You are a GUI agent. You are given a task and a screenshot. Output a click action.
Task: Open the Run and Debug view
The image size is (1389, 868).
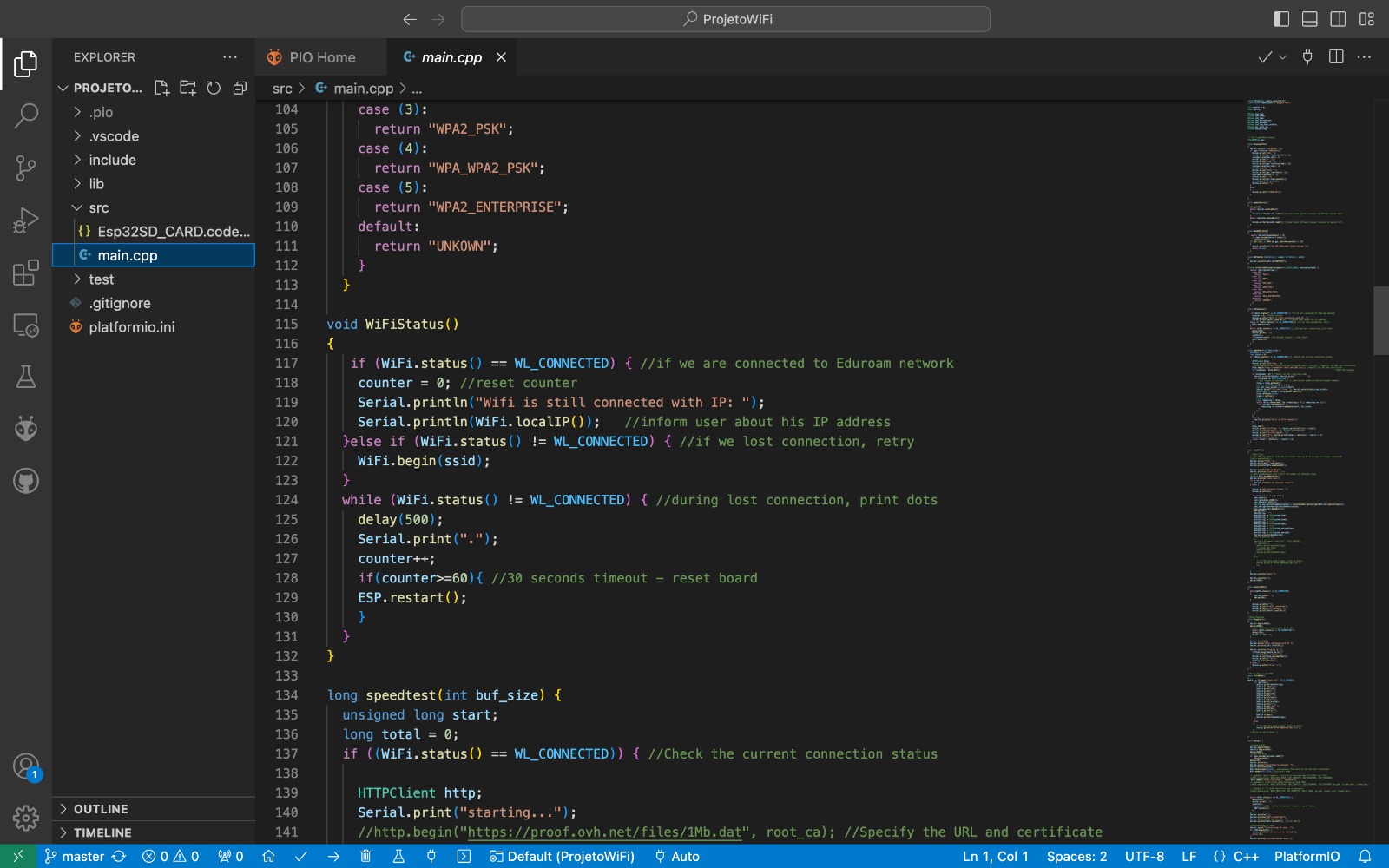(x=26, y=220)
